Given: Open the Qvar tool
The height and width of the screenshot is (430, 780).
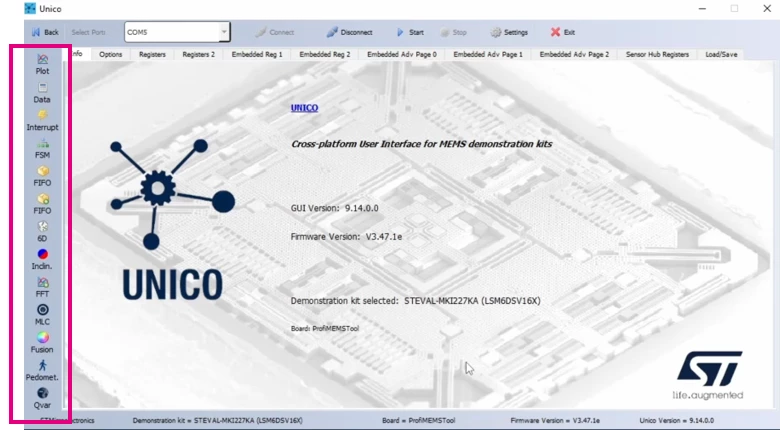Looking at the screenshot, I should tap(42, 399).
